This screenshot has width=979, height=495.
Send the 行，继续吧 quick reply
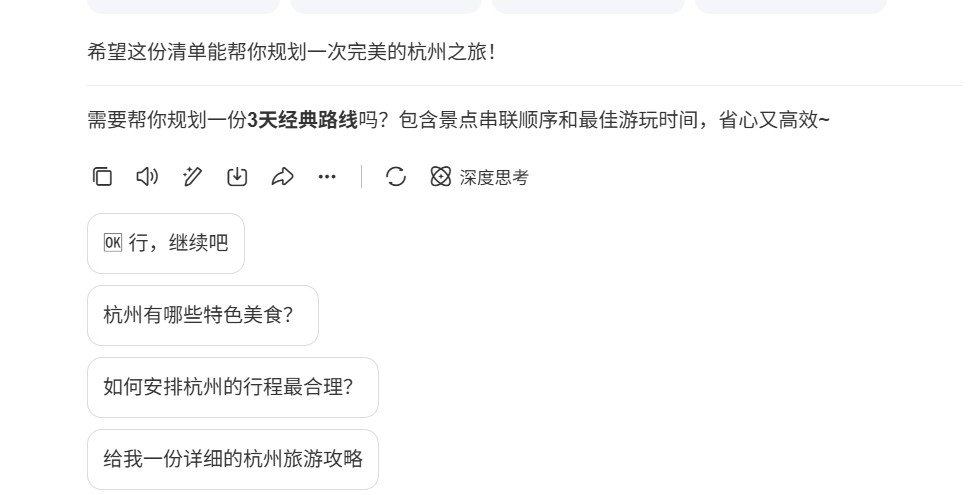[178, 243]
